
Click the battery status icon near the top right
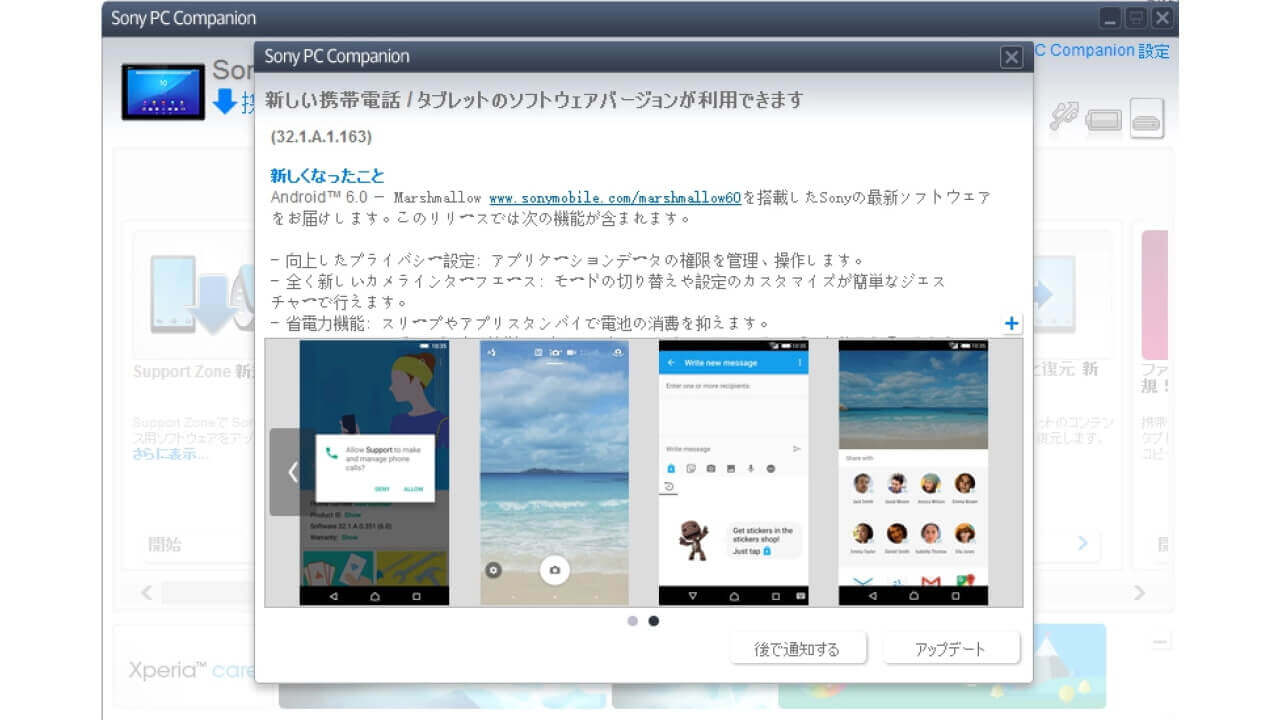click(x=1103, y=120)
